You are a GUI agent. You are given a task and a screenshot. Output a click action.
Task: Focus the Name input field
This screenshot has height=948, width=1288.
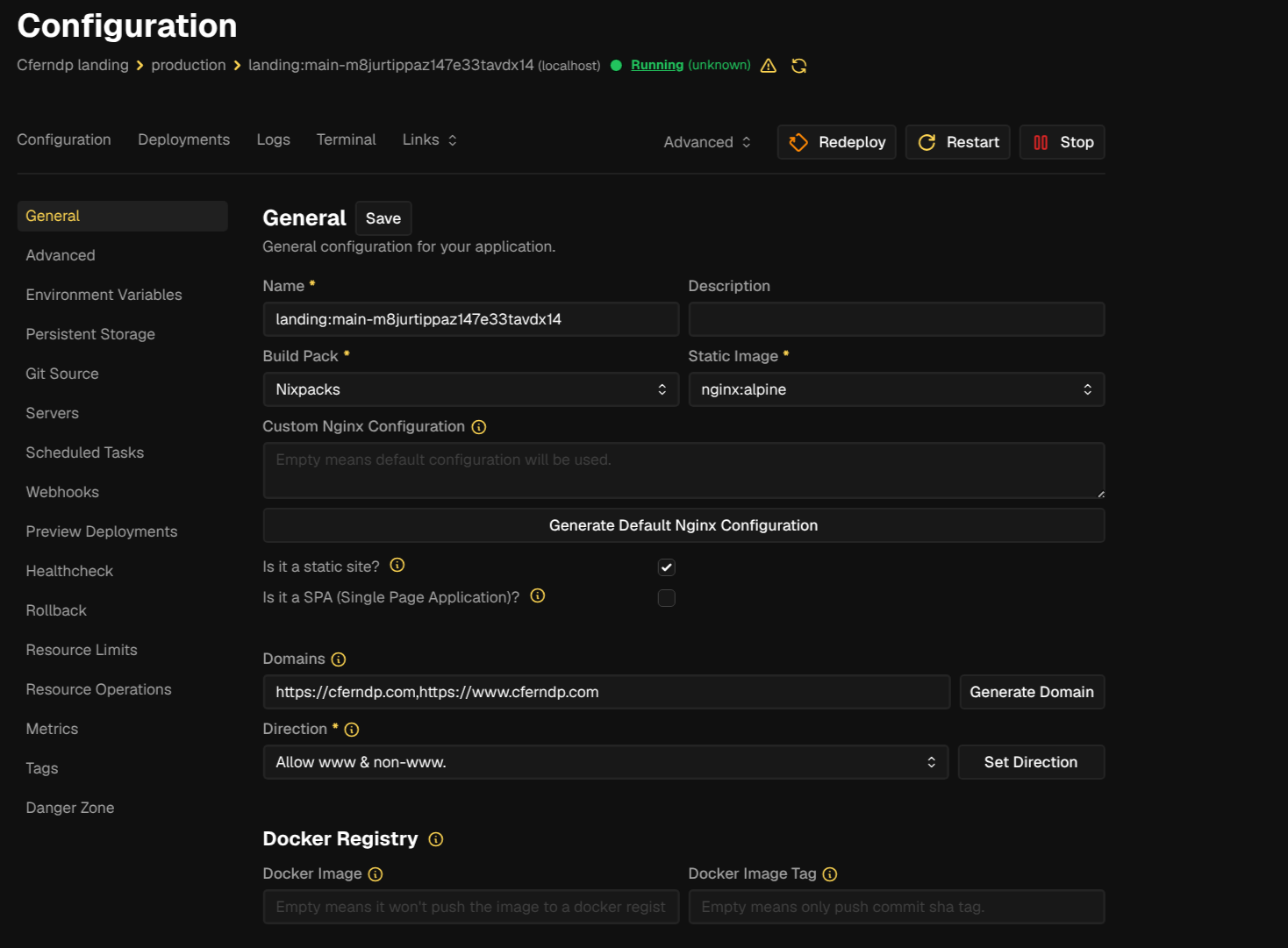tap(471, 319)
